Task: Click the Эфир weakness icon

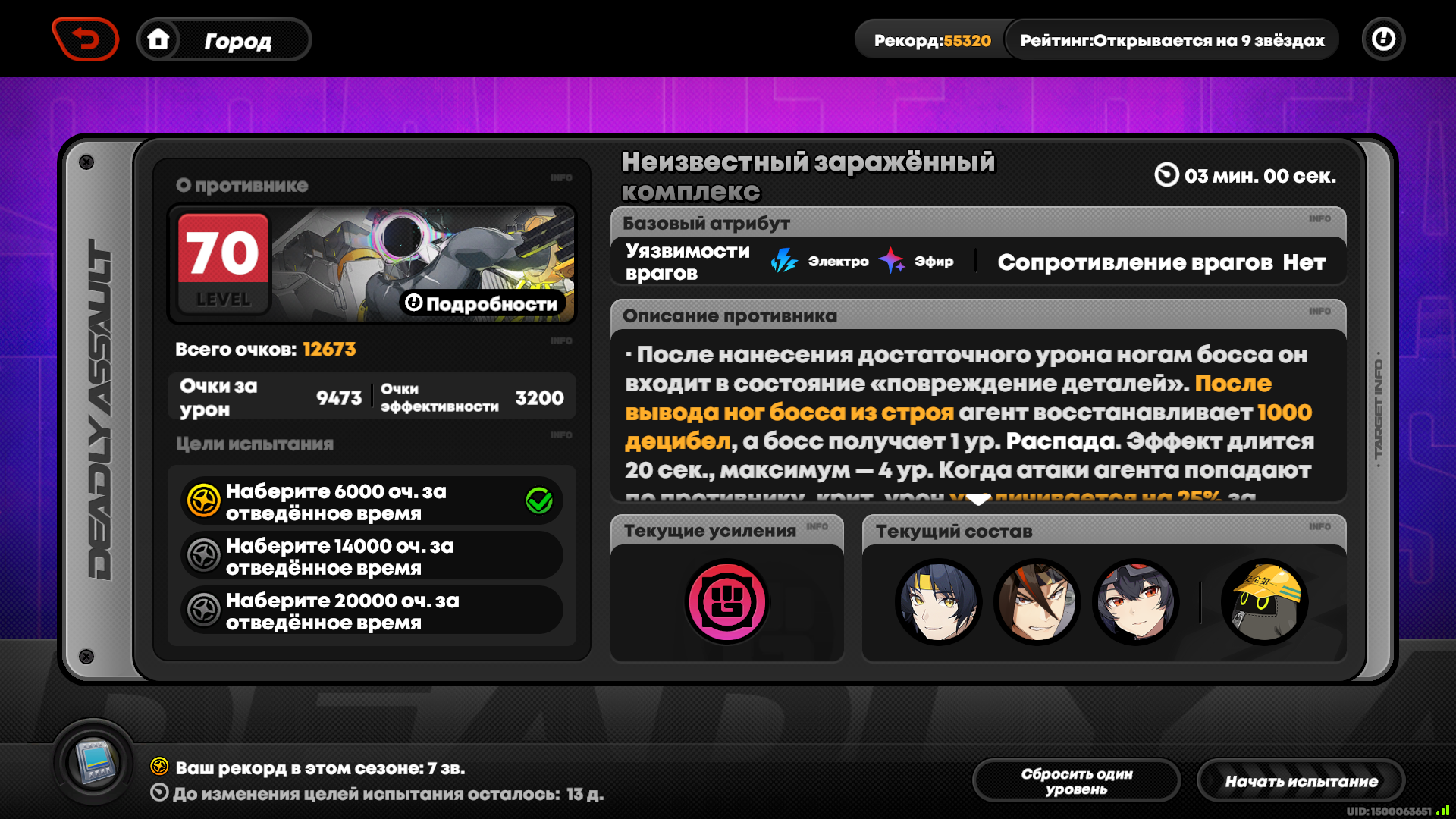Action: pos(891,261)
